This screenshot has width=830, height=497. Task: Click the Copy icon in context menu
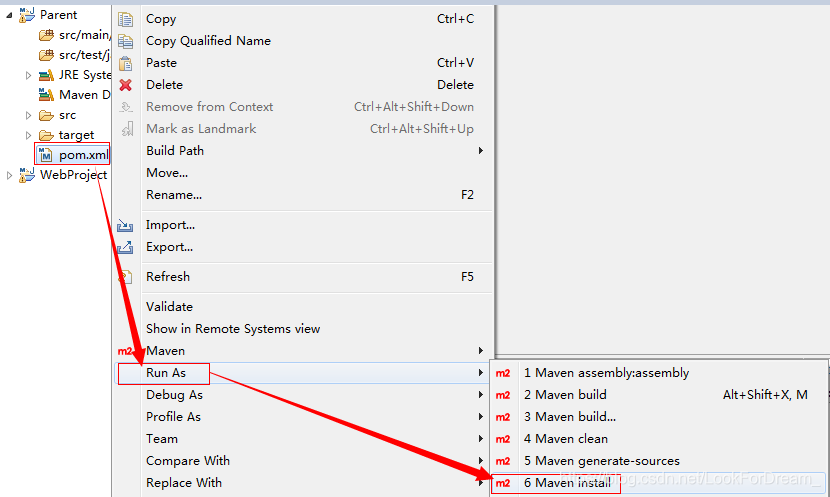click(125, 19)
